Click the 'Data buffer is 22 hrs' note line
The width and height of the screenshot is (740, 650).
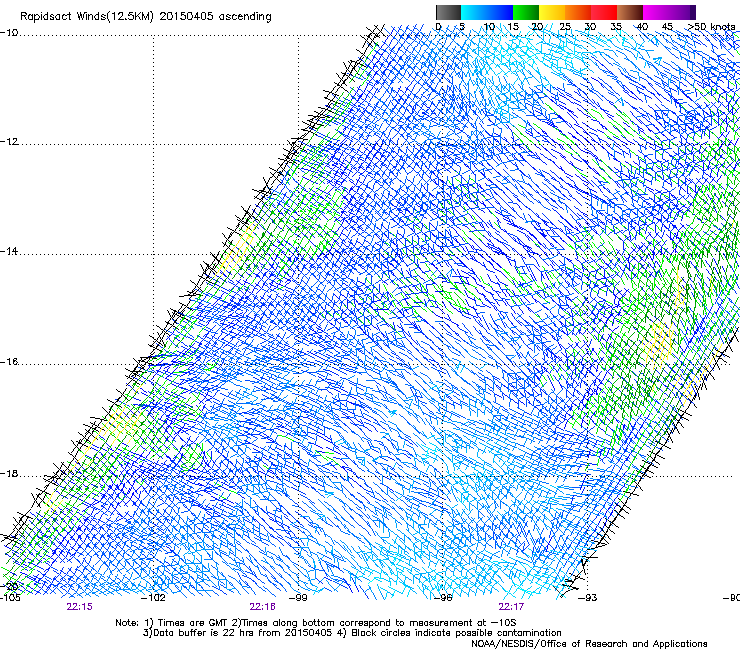tap(352, 633)
